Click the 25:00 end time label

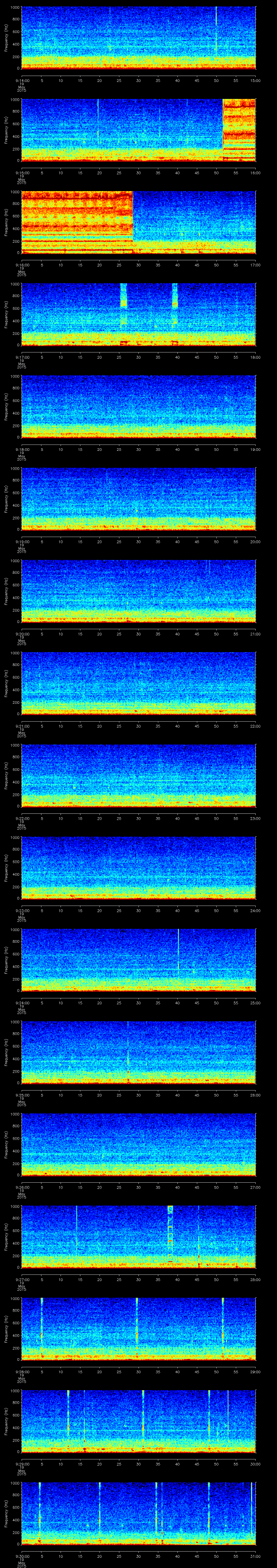coord(256,1003)
